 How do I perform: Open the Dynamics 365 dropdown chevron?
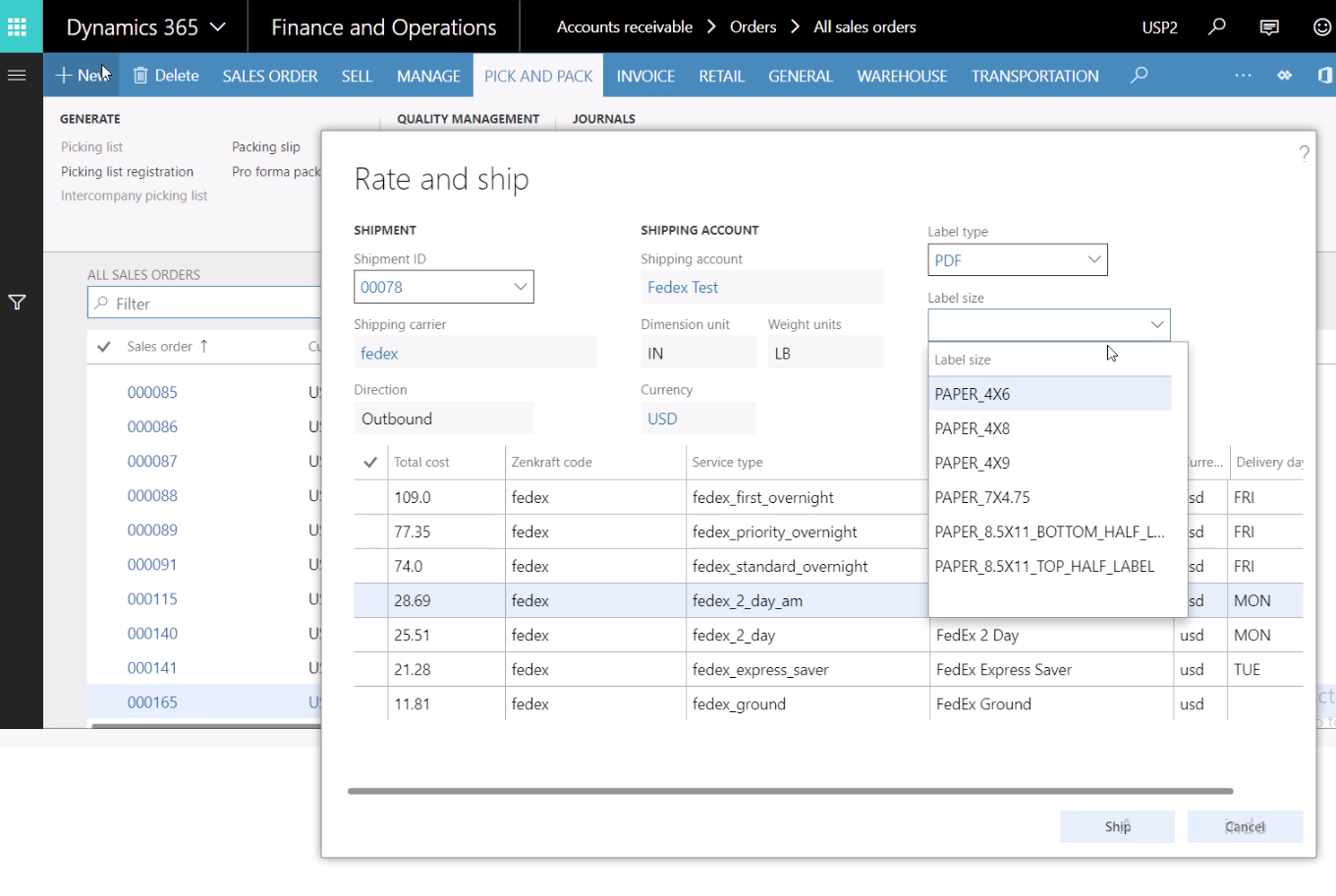pyautogui.click(x=218, y=28)
